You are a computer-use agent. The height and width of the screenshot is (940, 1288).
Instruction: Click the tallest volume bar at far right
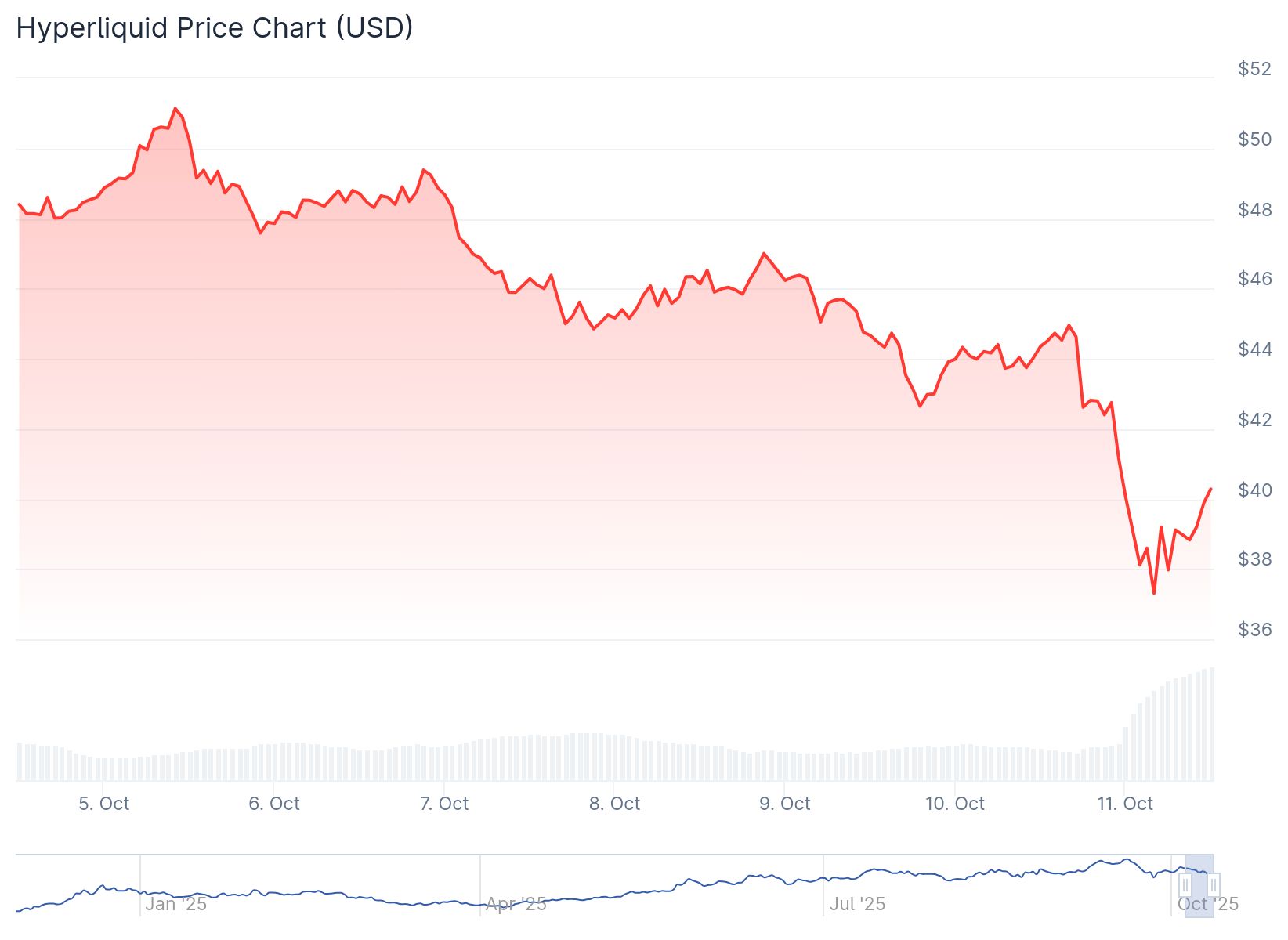click(x=1212, y=724)
